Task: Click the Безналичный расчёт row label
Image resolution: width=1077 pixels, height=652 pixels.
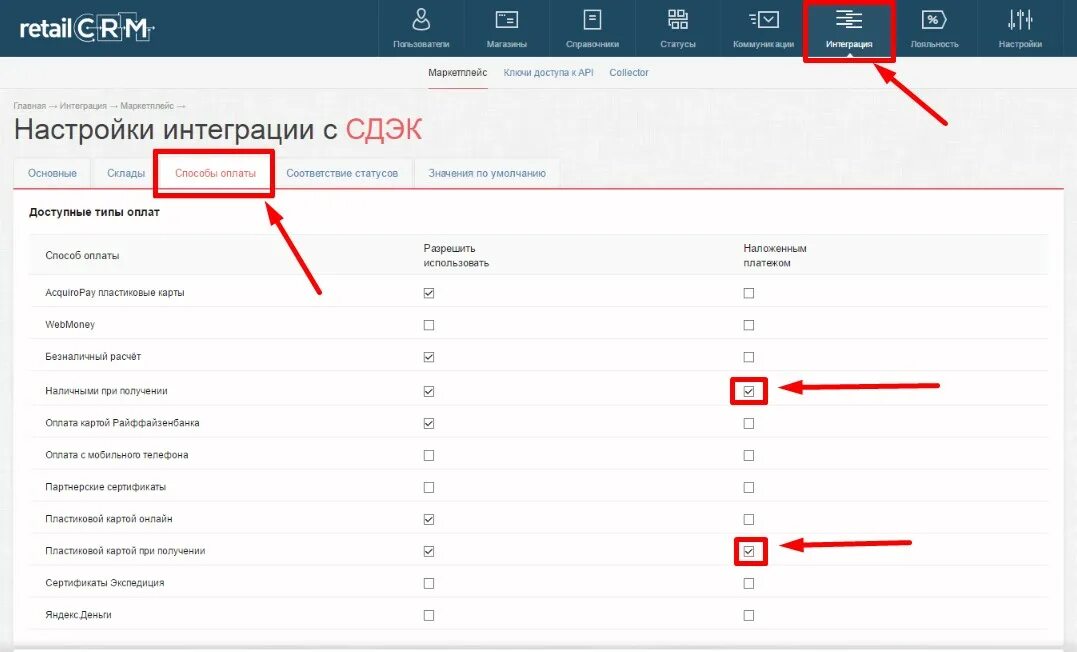Action: 93,357
